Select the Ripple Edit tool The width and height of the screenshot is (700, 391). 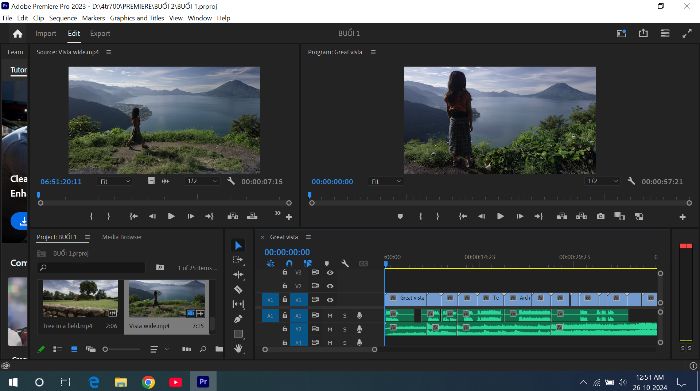[x=238, y=275]
